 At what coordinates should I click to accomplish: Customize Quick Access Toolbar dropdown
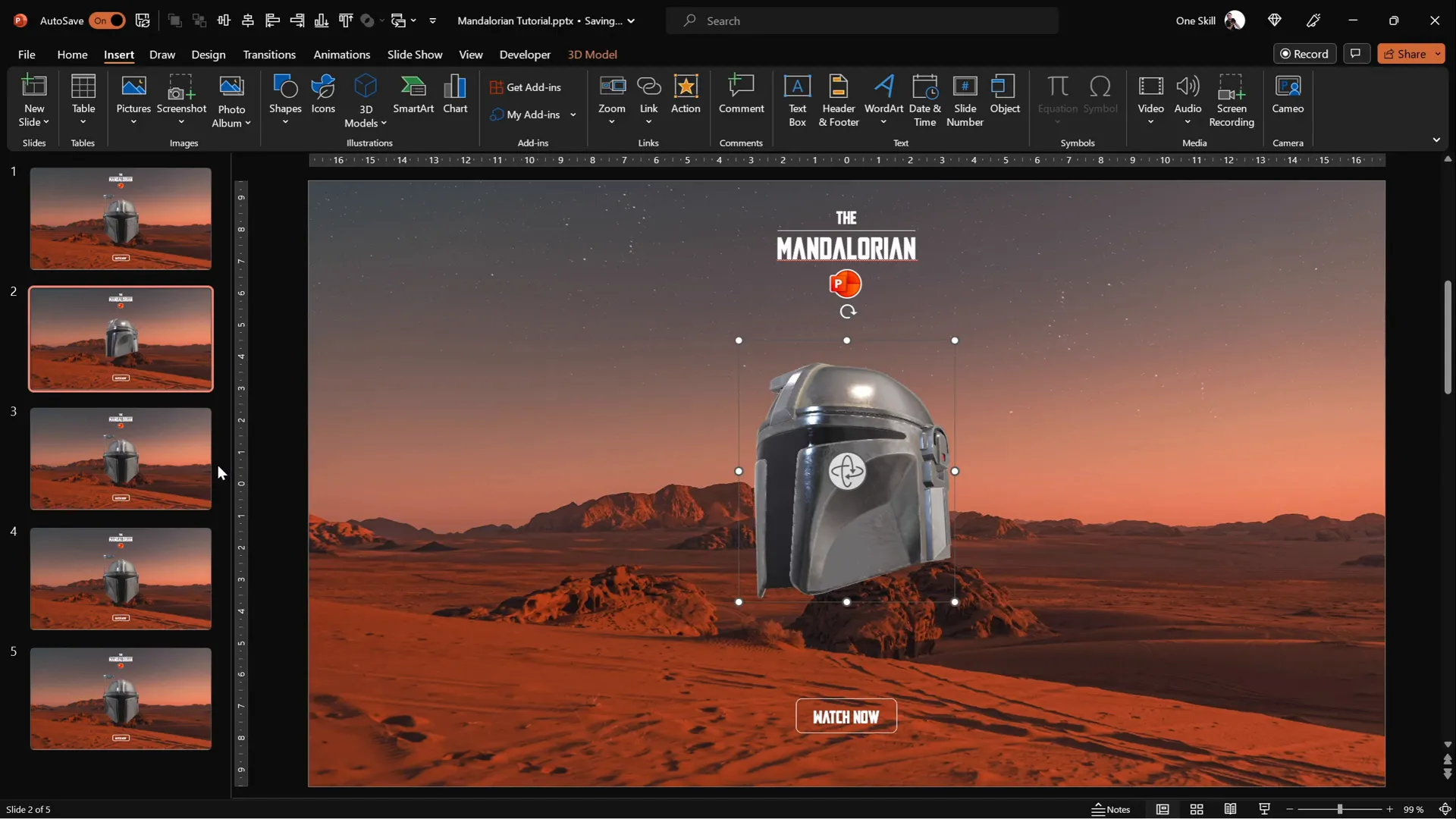tap(433, 21)
